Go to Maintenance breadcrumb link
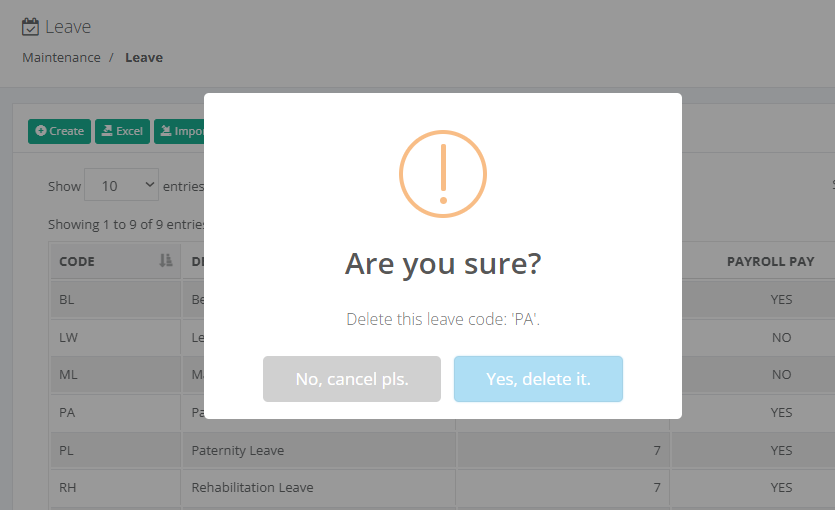 61,57
